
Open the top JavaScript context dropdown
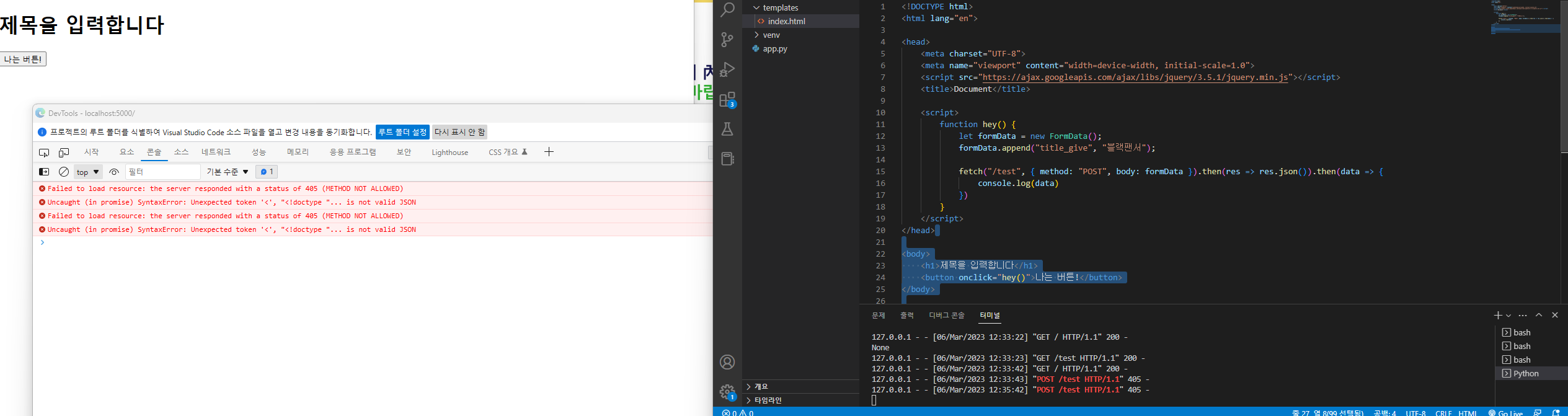coord(88,172)
